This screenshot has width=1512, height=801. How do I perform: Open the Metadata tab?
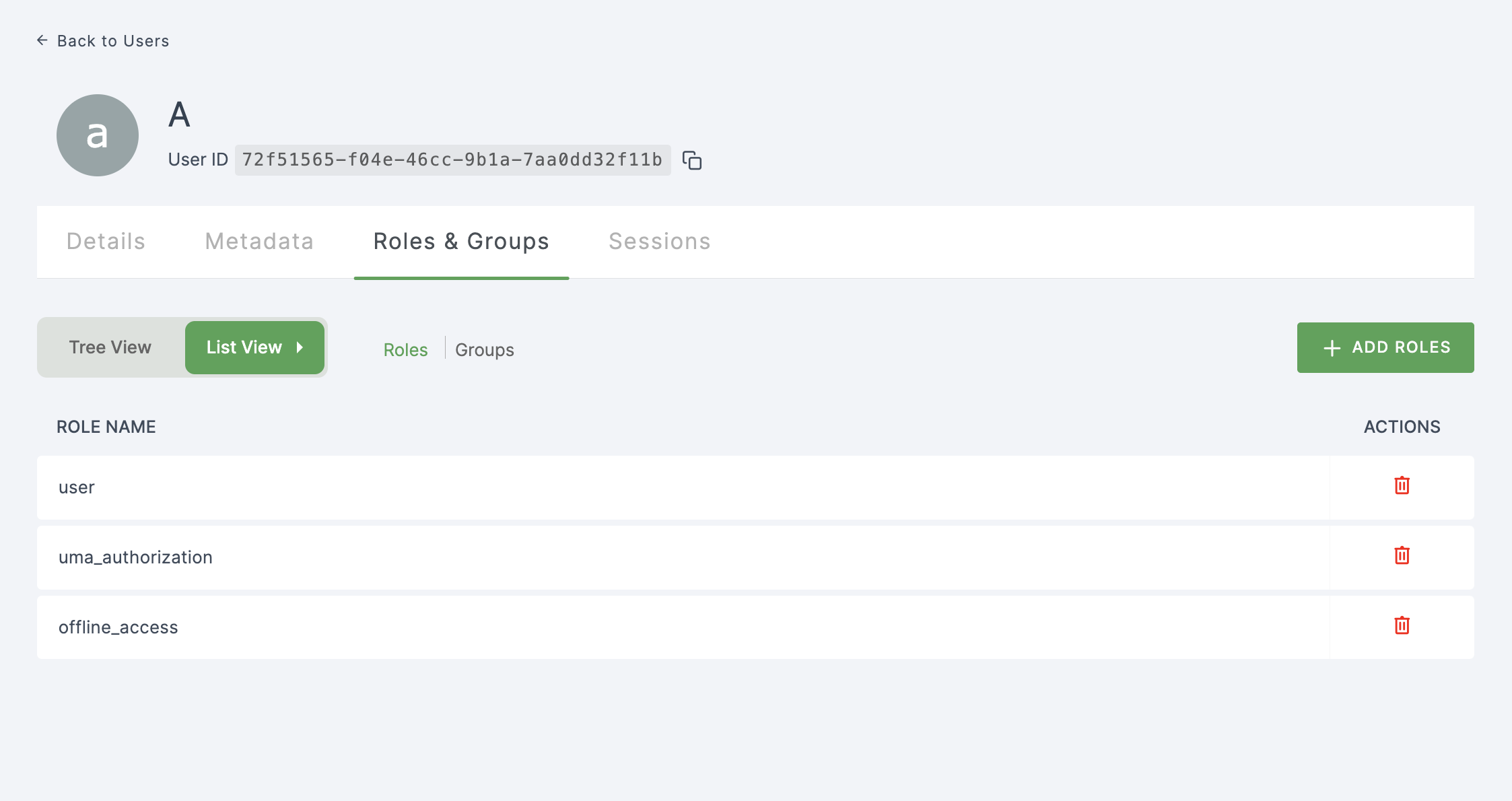point(259,242)
